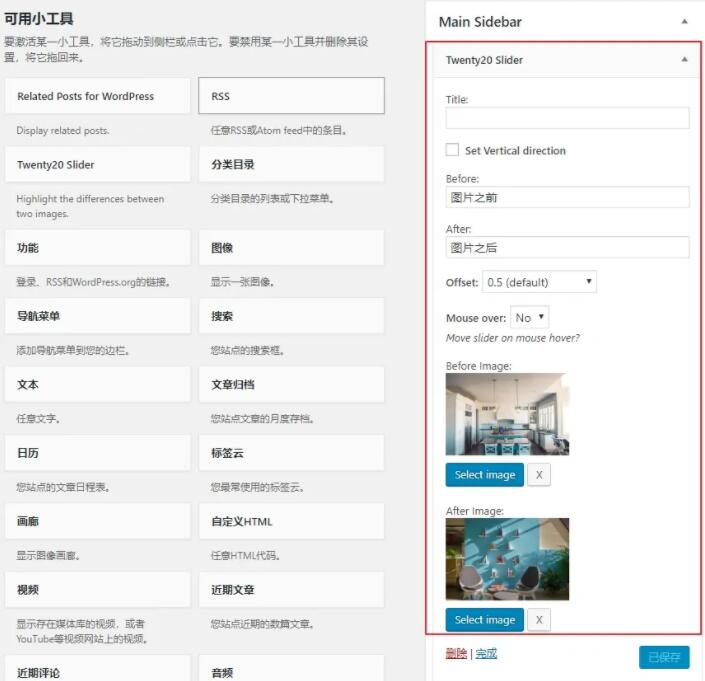Add the RSS widget

(x=291, y=96)
